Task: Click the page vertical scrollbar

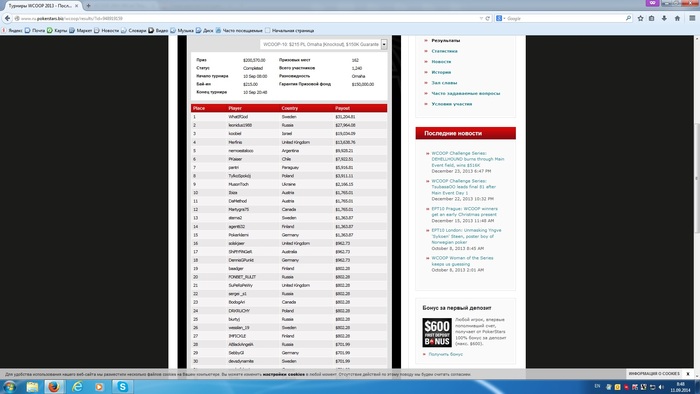Action: (696, 178)
